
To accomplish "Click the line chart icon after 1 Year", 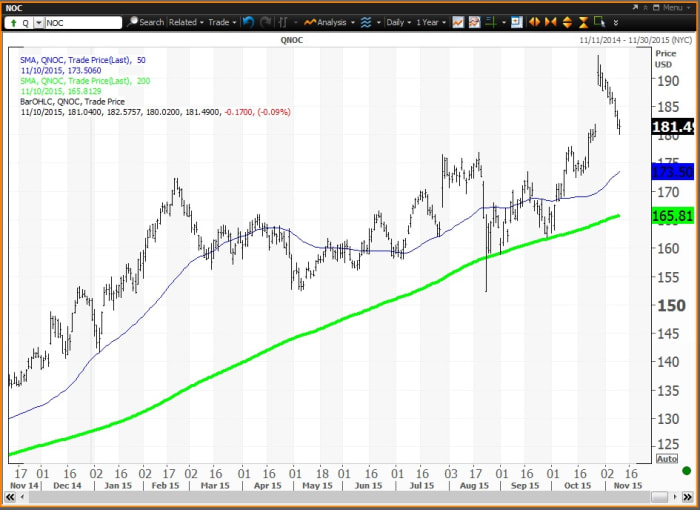I will point(458,21).
